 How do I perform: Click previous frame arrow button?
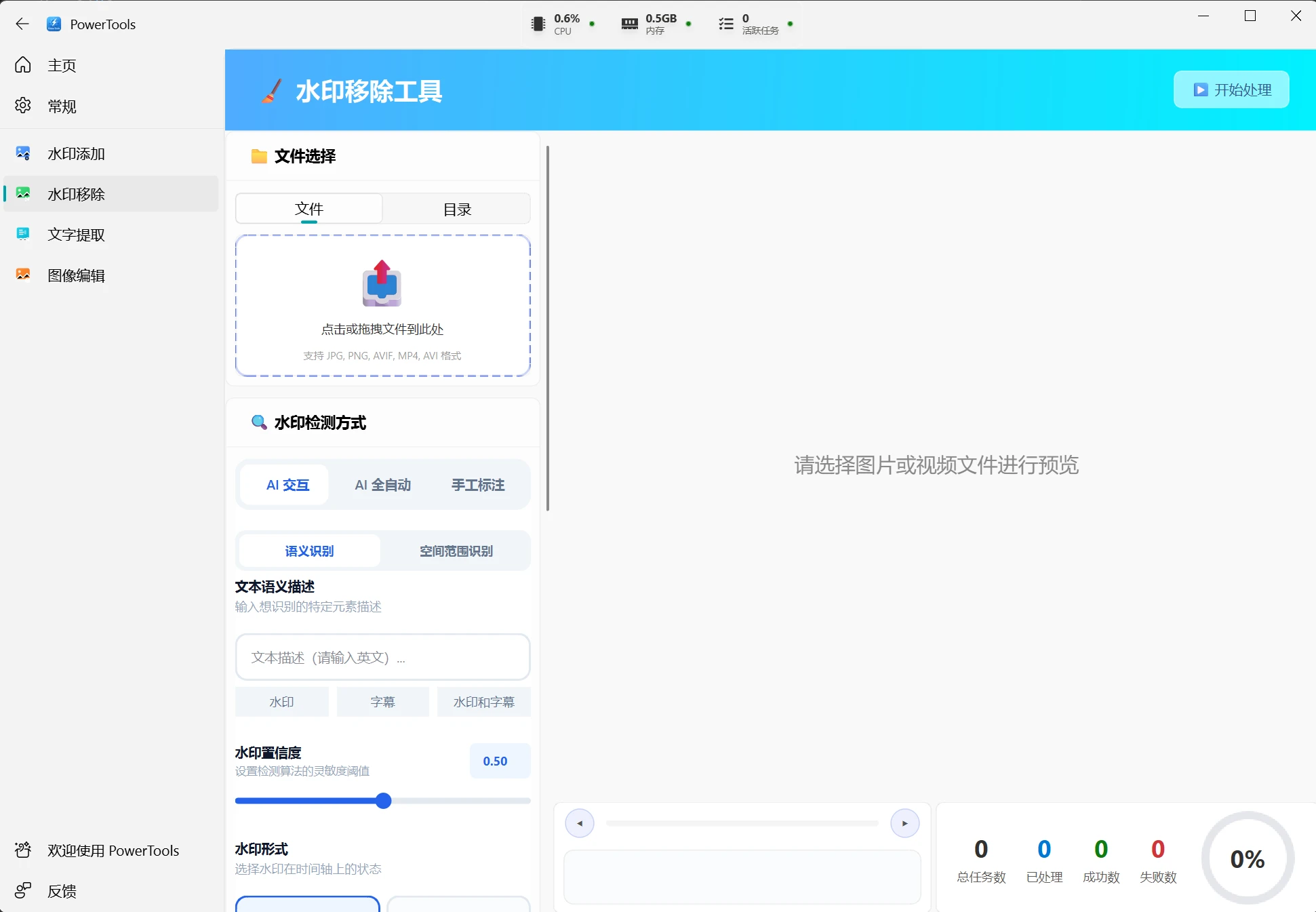pos(580,823)
